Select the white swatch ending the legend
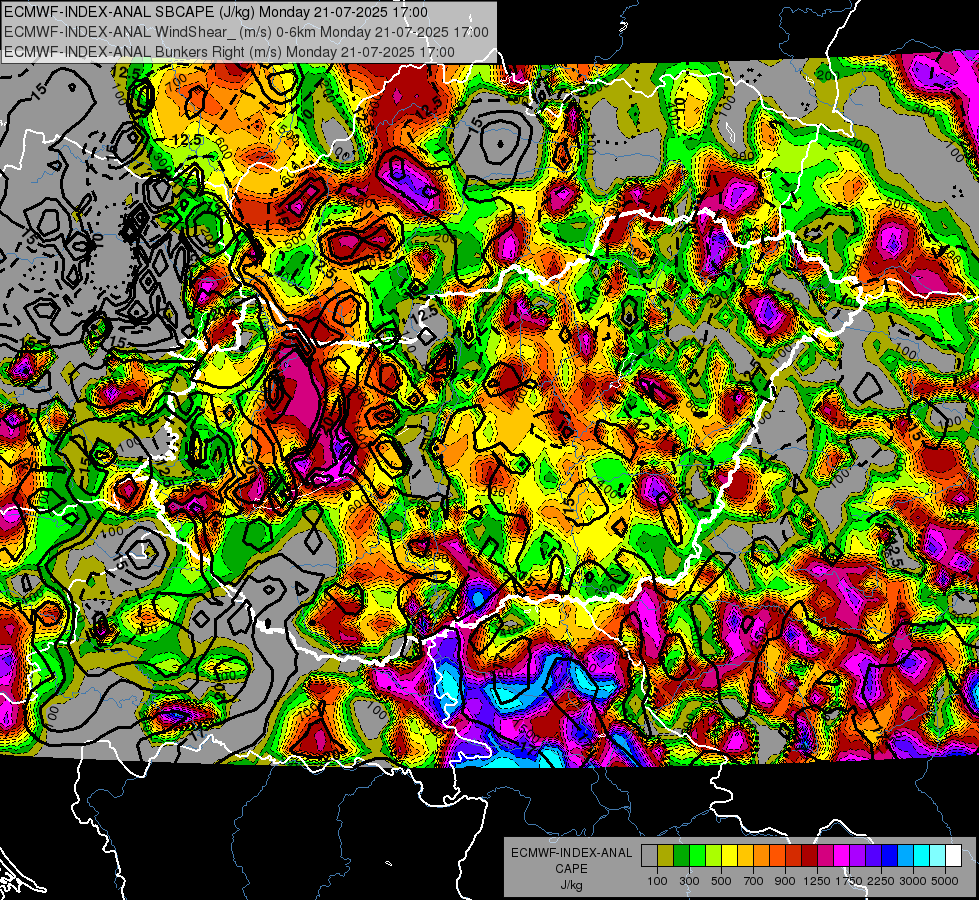 coord(953,856)
